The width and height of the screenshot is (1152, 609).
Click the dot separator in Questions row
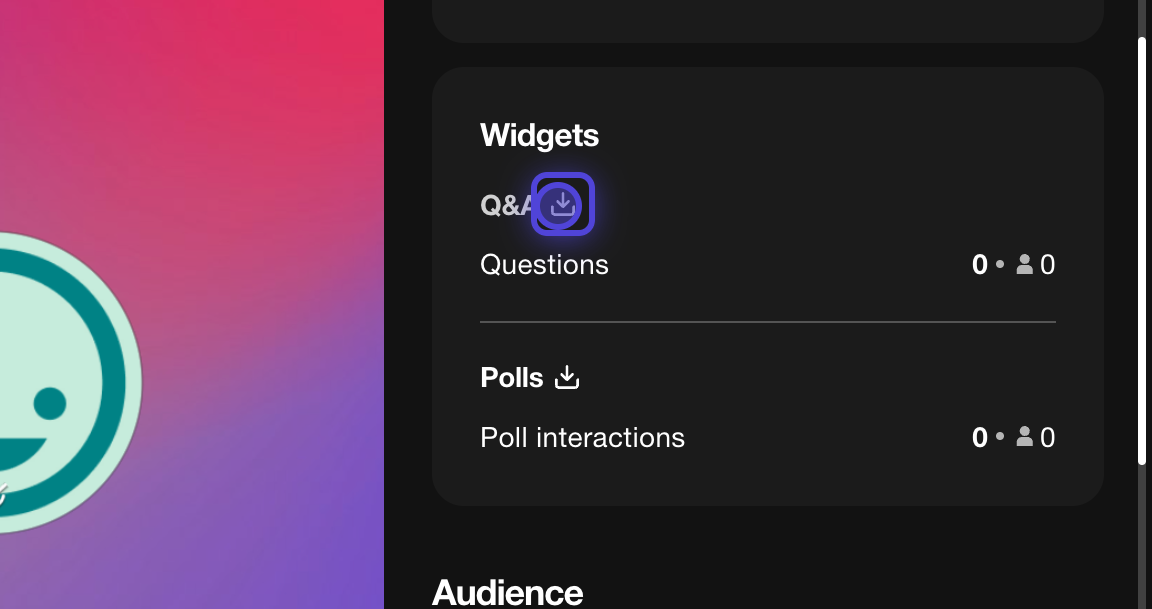(1000, 265)
